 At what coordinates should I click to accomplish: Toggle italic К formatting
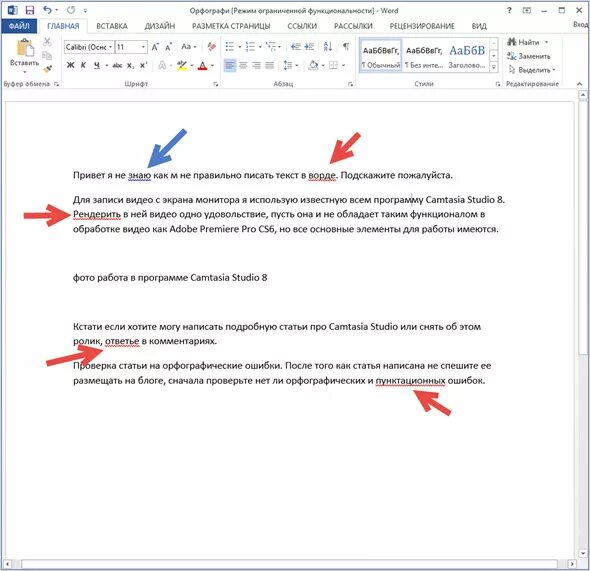pyautogui.click(x=83, y=65)
